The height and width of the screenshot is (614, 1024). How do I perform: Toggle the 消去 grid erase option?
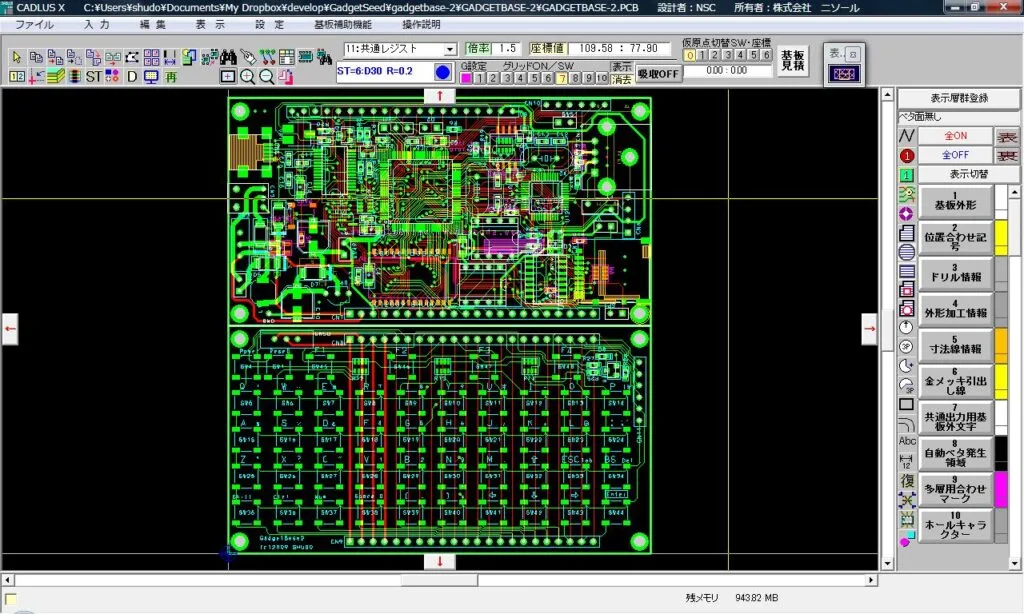click(622, 79)
